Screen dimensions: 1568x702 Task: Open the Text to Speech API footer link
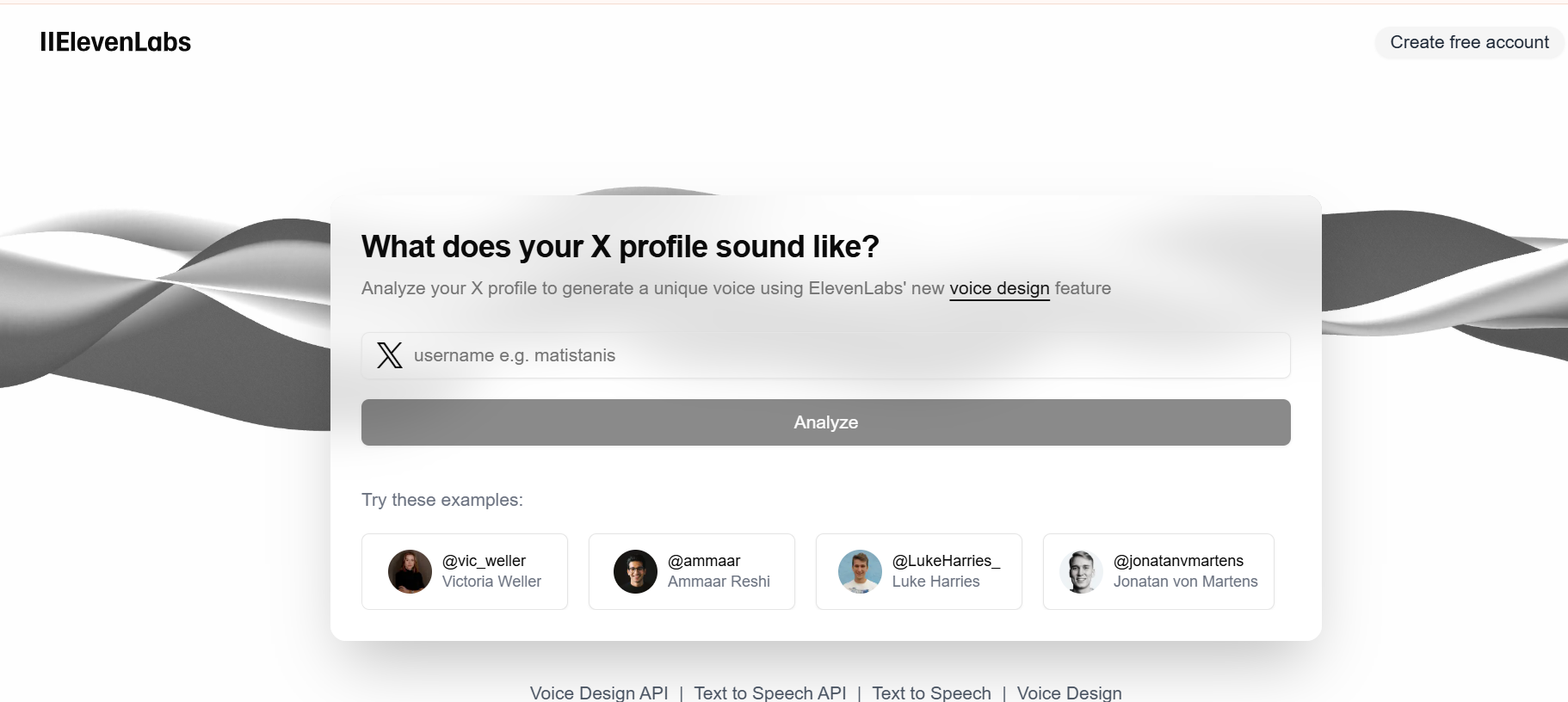[770, 693]
